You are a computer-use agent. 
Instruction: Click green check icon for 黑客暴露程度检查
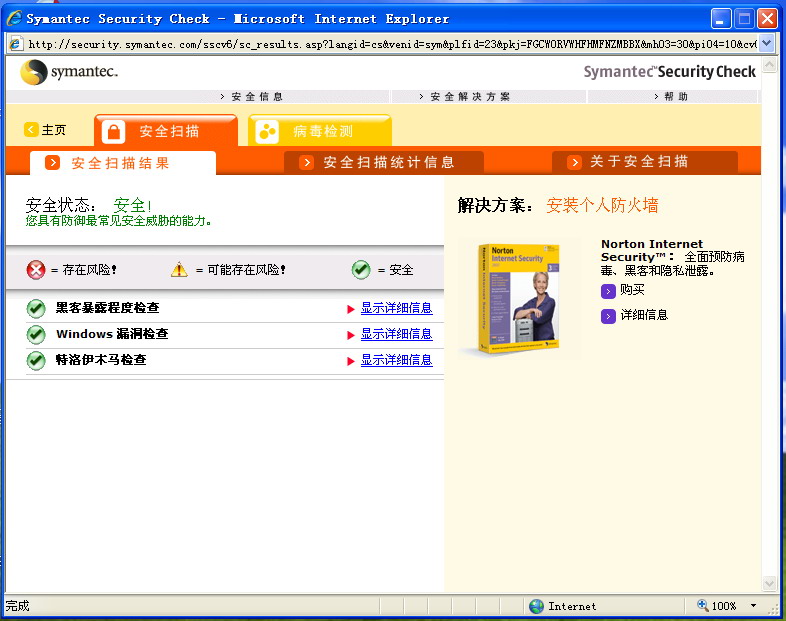point(36,308)
